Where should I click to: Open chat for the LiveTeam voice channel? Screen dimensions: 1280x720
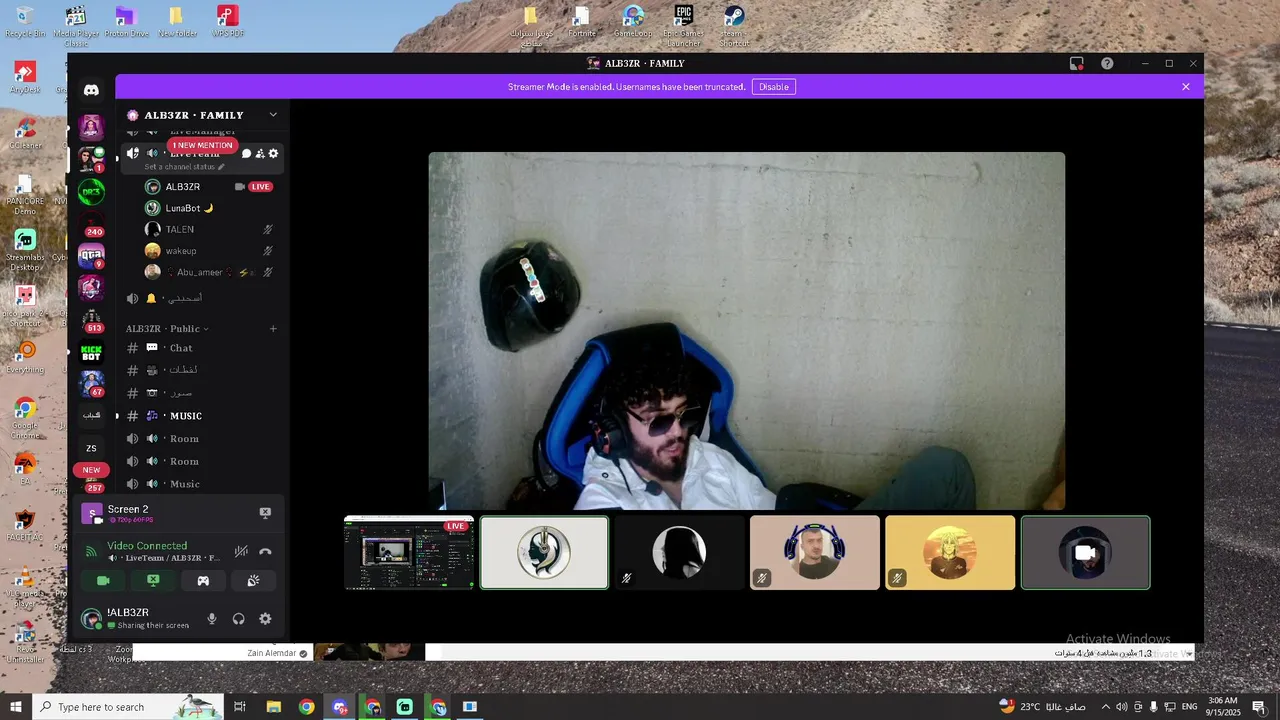(x=247, y=153)
